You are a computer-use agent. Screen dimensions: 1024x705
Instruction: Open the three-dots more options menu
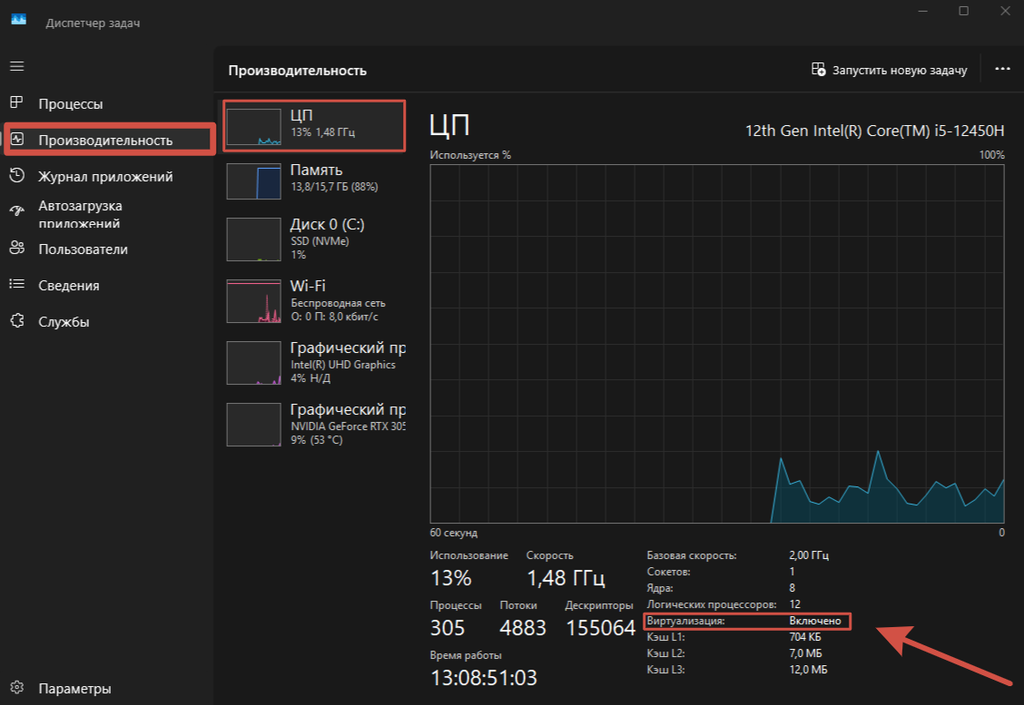coord(1002,69)
